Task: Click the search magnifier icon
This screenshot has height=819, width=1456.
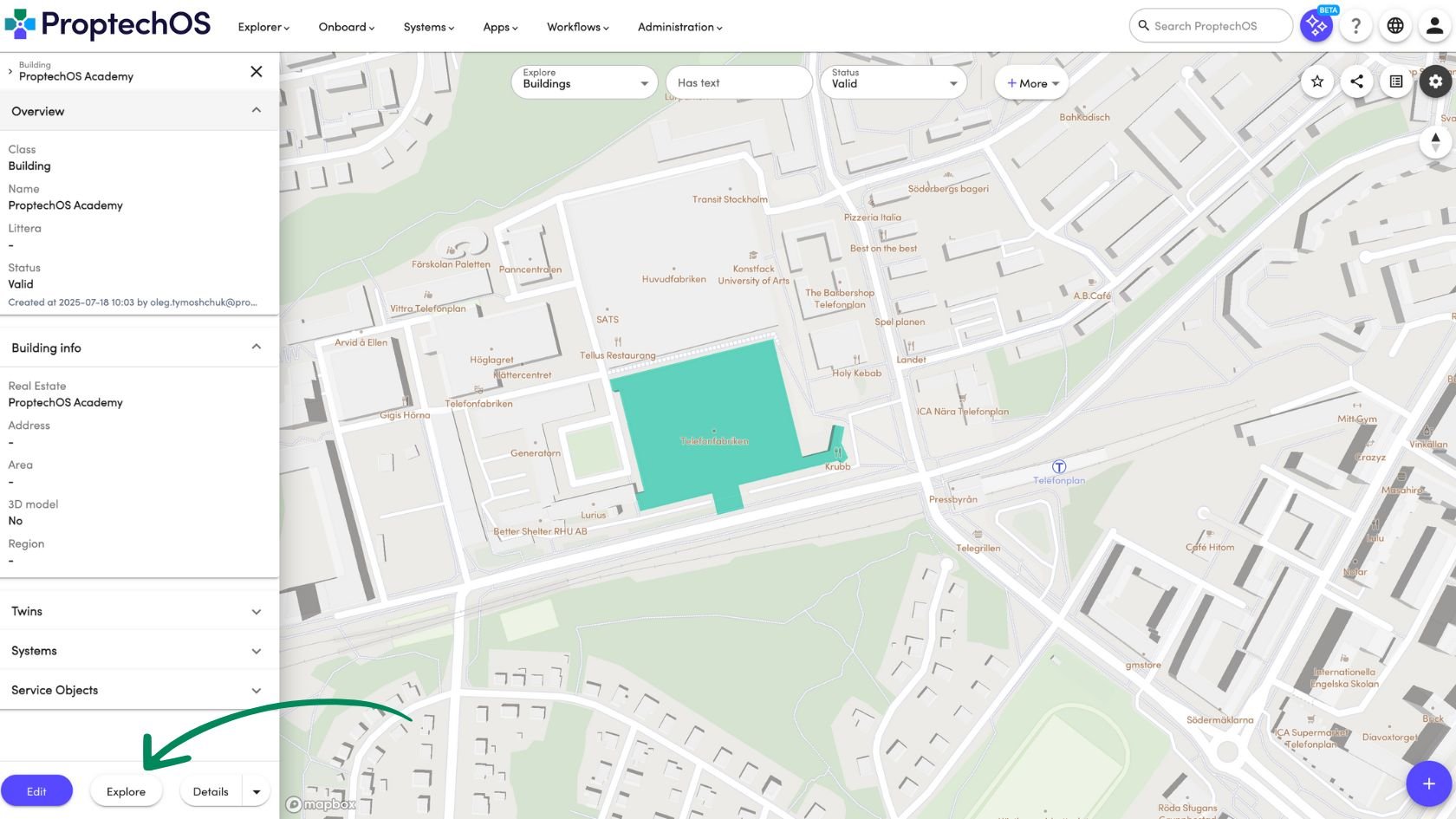Action: pyautogui.click(x=1144, y=26)
